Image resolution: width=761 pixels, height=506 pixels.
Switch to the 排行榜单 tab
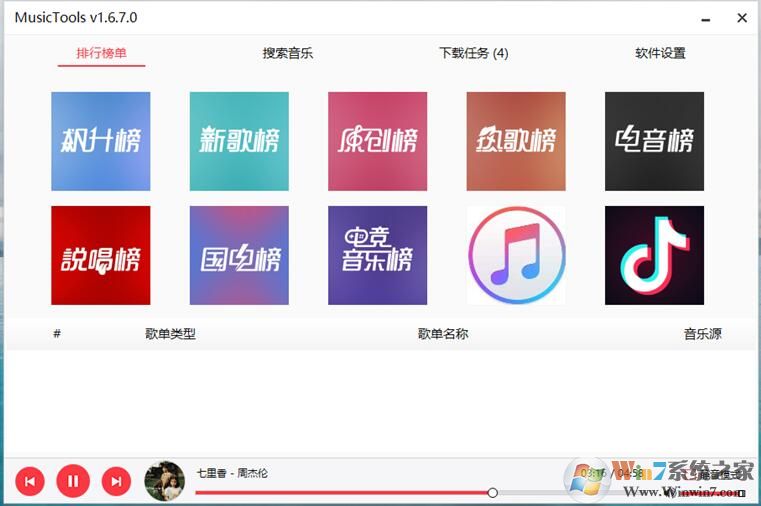pos(101,53)
